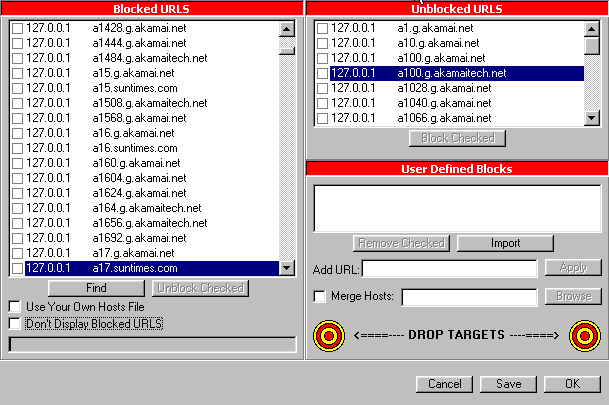Screen dimensions: 609x405
Task: Click inside the User Defined Blocks list
Action: point(458,209)
